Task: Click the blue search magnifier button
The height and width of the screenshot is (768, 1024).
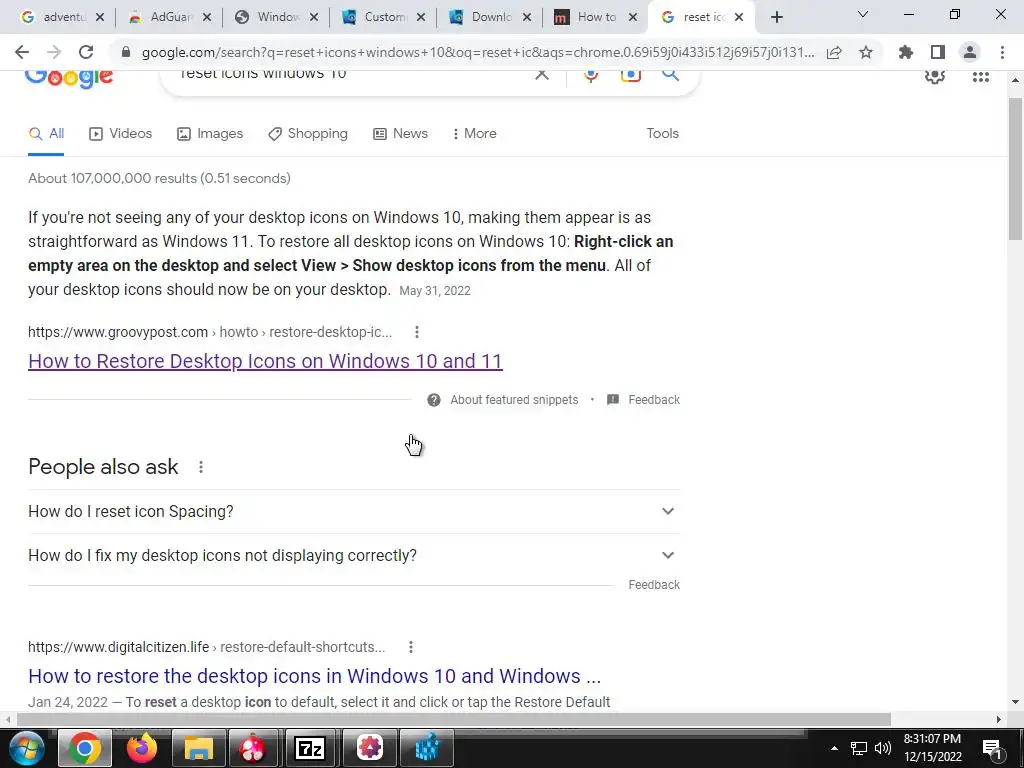Action: coord(670,74)
